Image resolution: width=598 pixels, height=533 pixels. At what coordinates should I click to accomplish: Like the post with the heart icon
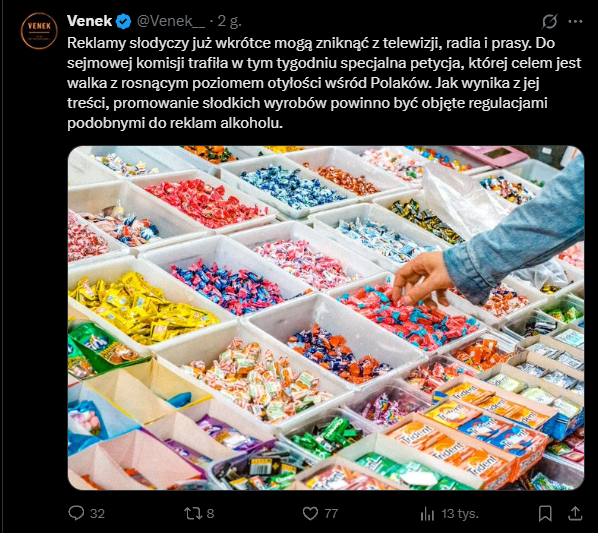(x=310, y=513)
